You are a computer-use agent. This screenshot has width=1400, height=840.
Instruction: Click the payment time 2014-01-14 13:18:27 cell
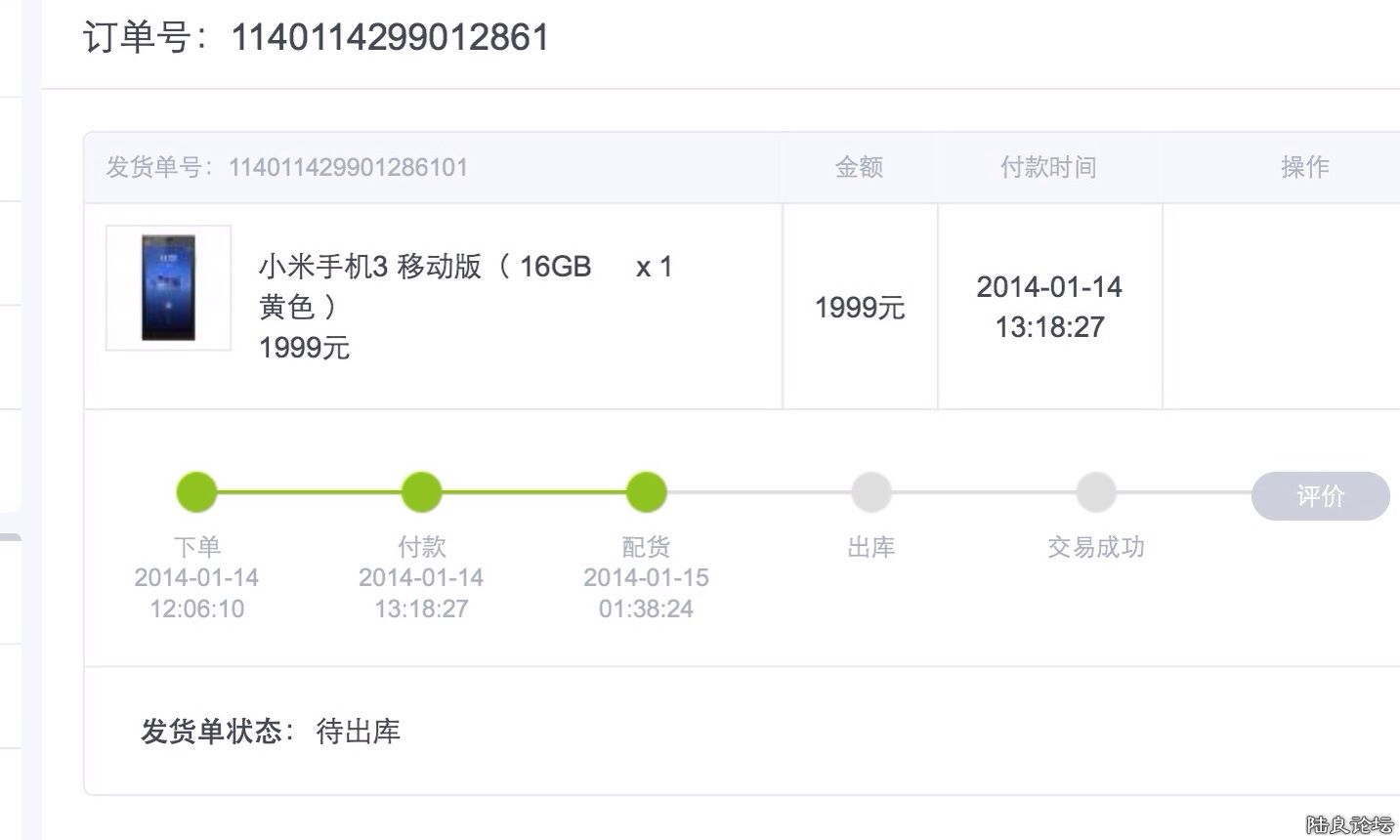1049,307
